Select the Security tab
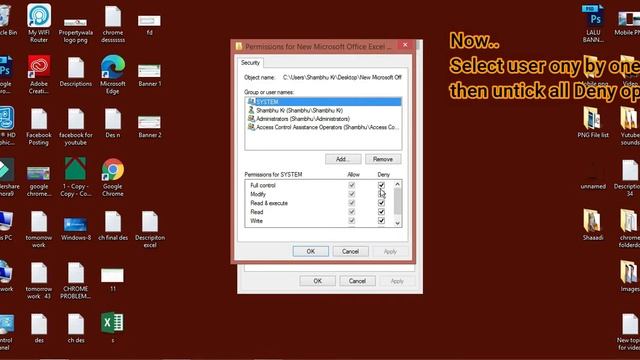The height and width of the screenshot is (360, 640). (250, 62)
